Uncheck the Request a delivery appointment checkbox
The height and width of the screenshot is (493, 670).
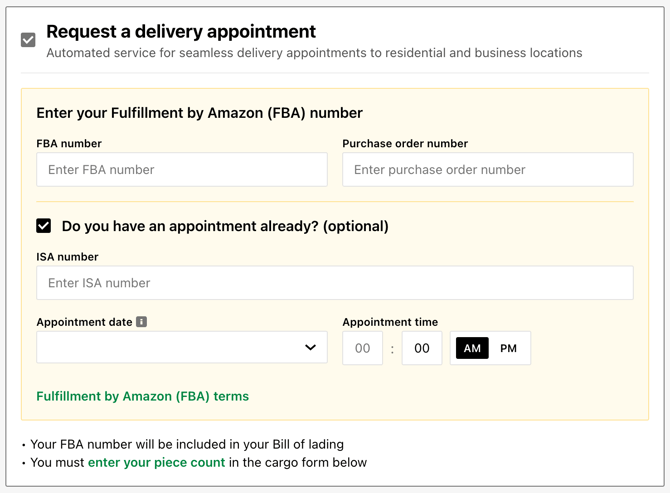[x=28, y=40]
